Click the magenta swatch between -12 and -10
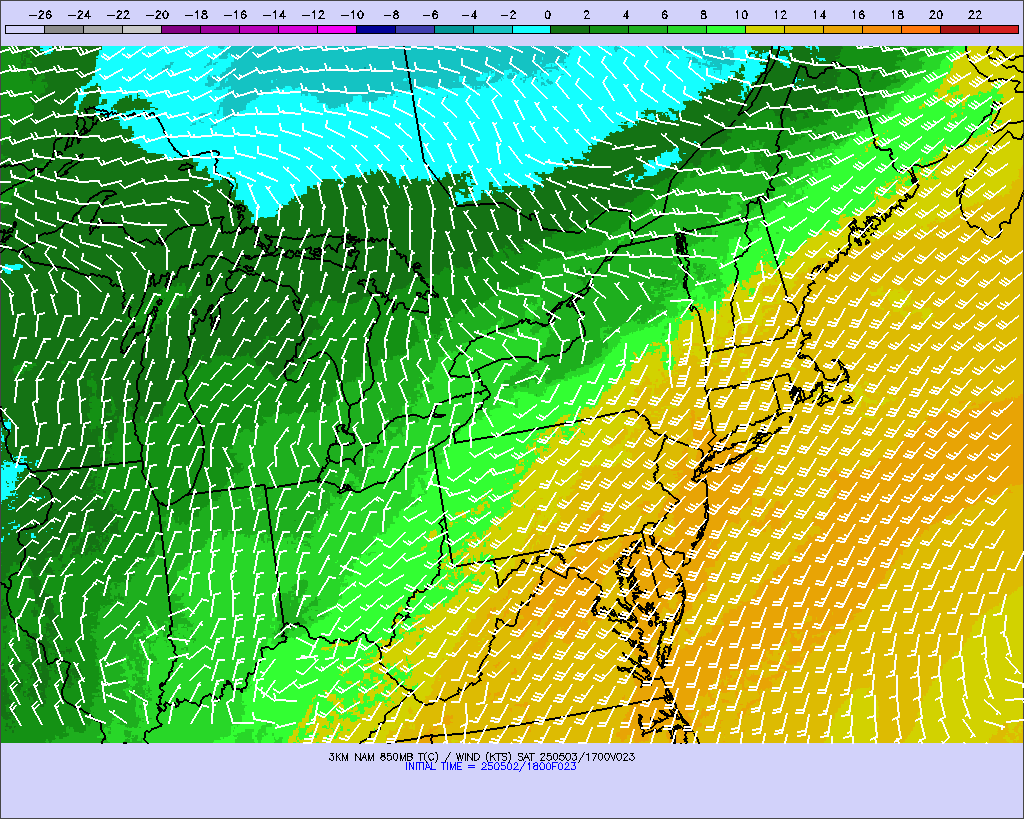Viewport: 1024px width, 819px height. (x=336, y=29)
